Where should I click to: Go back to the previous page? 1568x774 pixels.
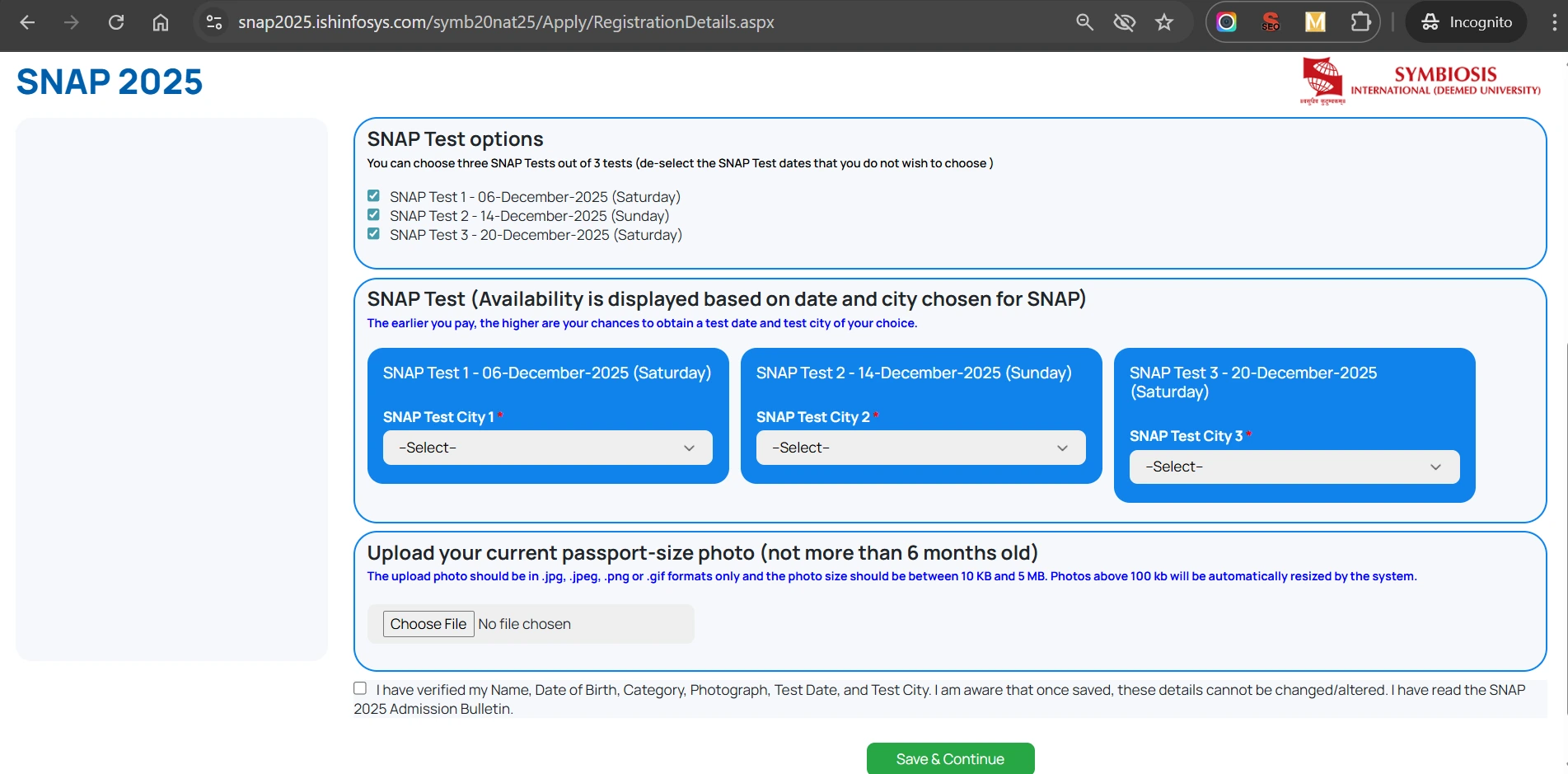[x=27, y=22]
